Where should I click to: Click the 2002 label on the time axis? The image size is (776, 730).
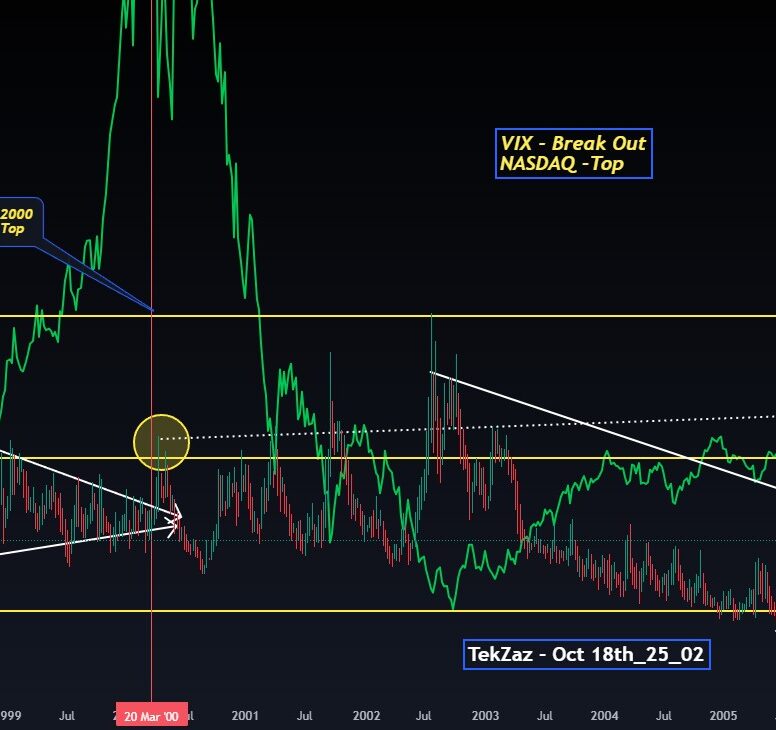[366, 716]
